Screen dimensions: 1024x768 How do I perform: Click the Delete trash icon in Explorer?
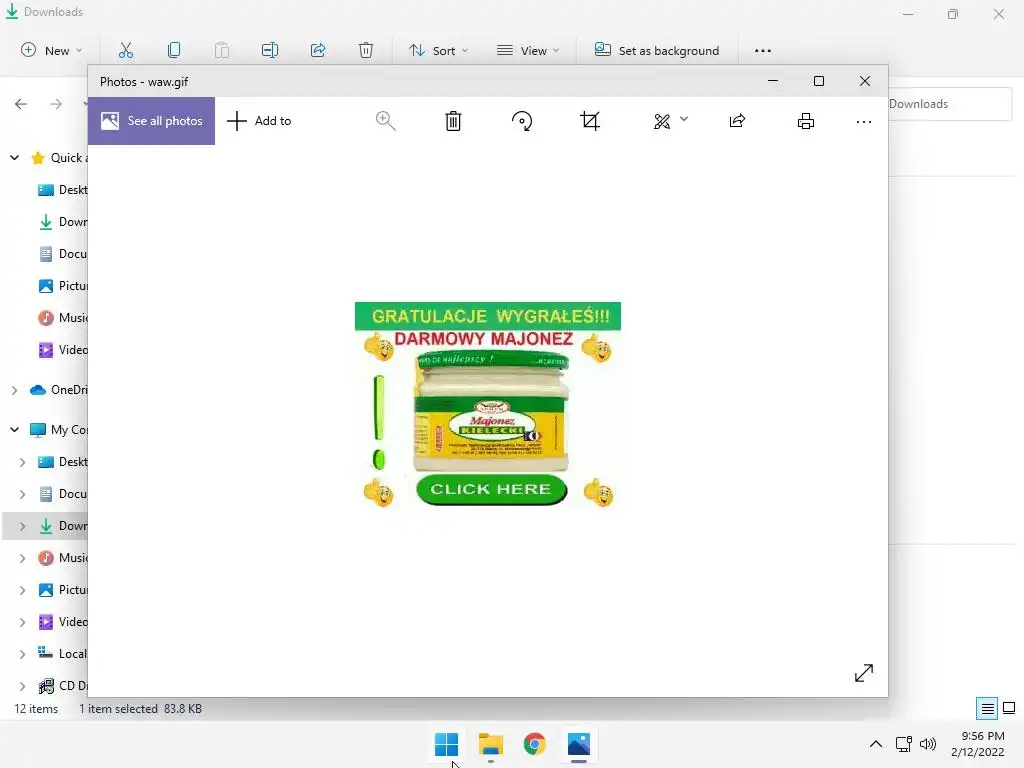(x=366, y=50)
